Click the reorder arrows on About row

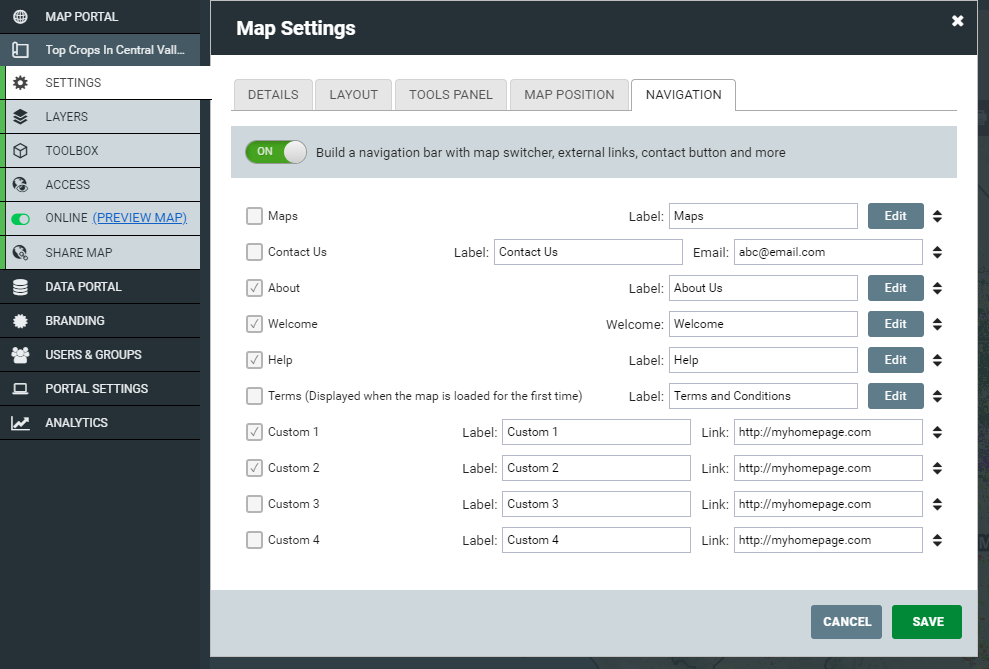click(x=937, y=288)
